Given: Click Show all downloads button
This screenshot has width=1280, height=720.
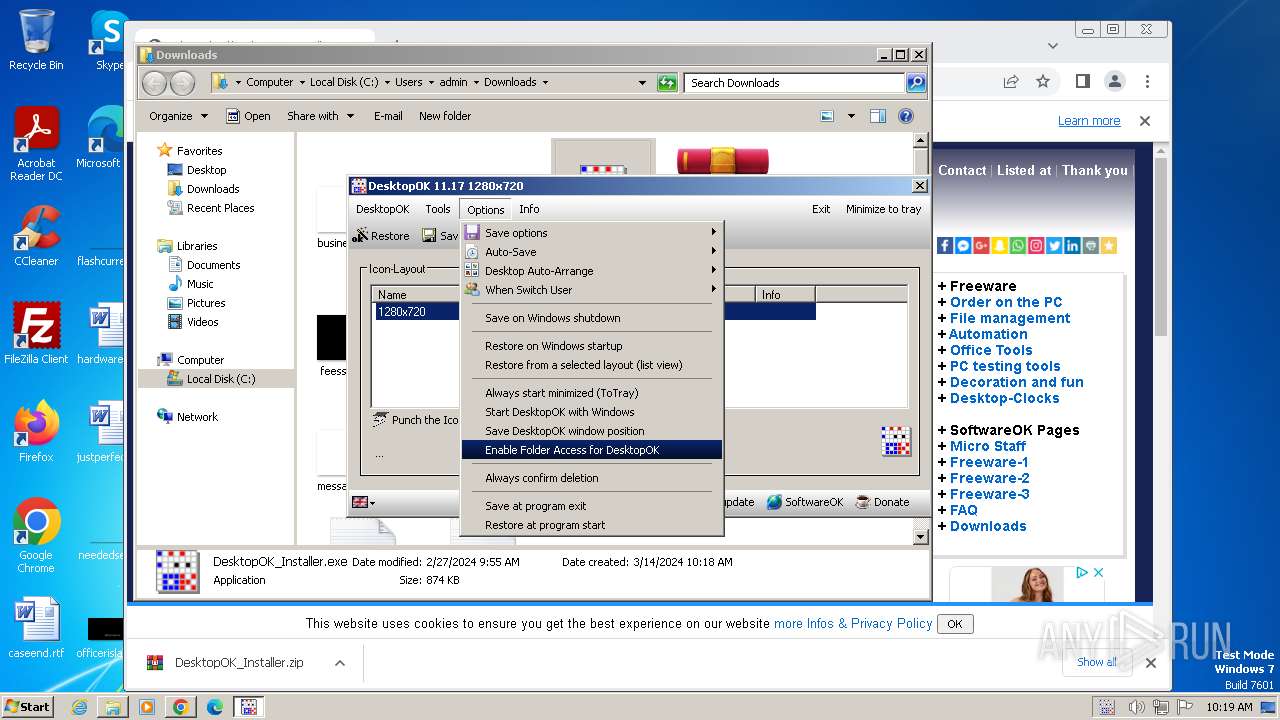Looking at the screenshot, I should tap(1096, 662).
